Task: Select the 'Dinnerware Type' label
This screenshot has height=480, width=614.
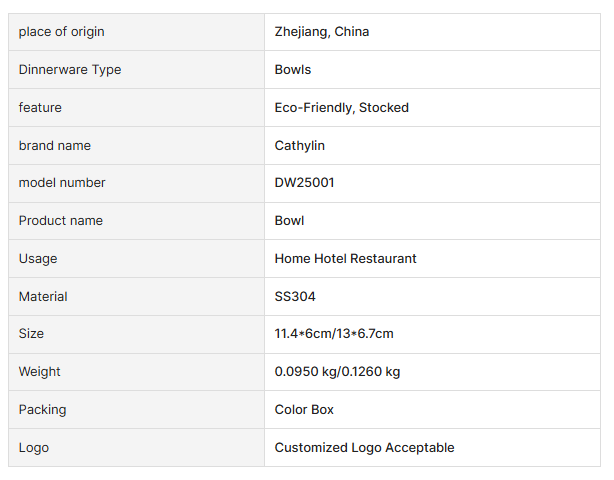Action: (70, 70)
